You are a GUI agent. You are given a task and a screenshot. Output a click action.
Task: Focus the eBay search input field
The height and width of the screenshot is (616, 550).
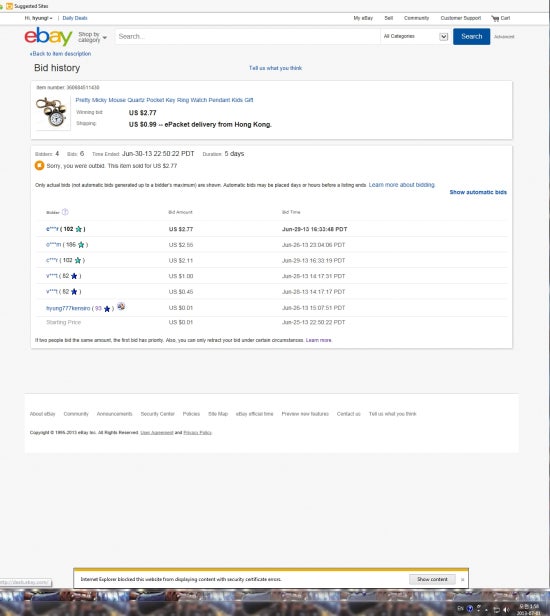(x=248, y=36)
